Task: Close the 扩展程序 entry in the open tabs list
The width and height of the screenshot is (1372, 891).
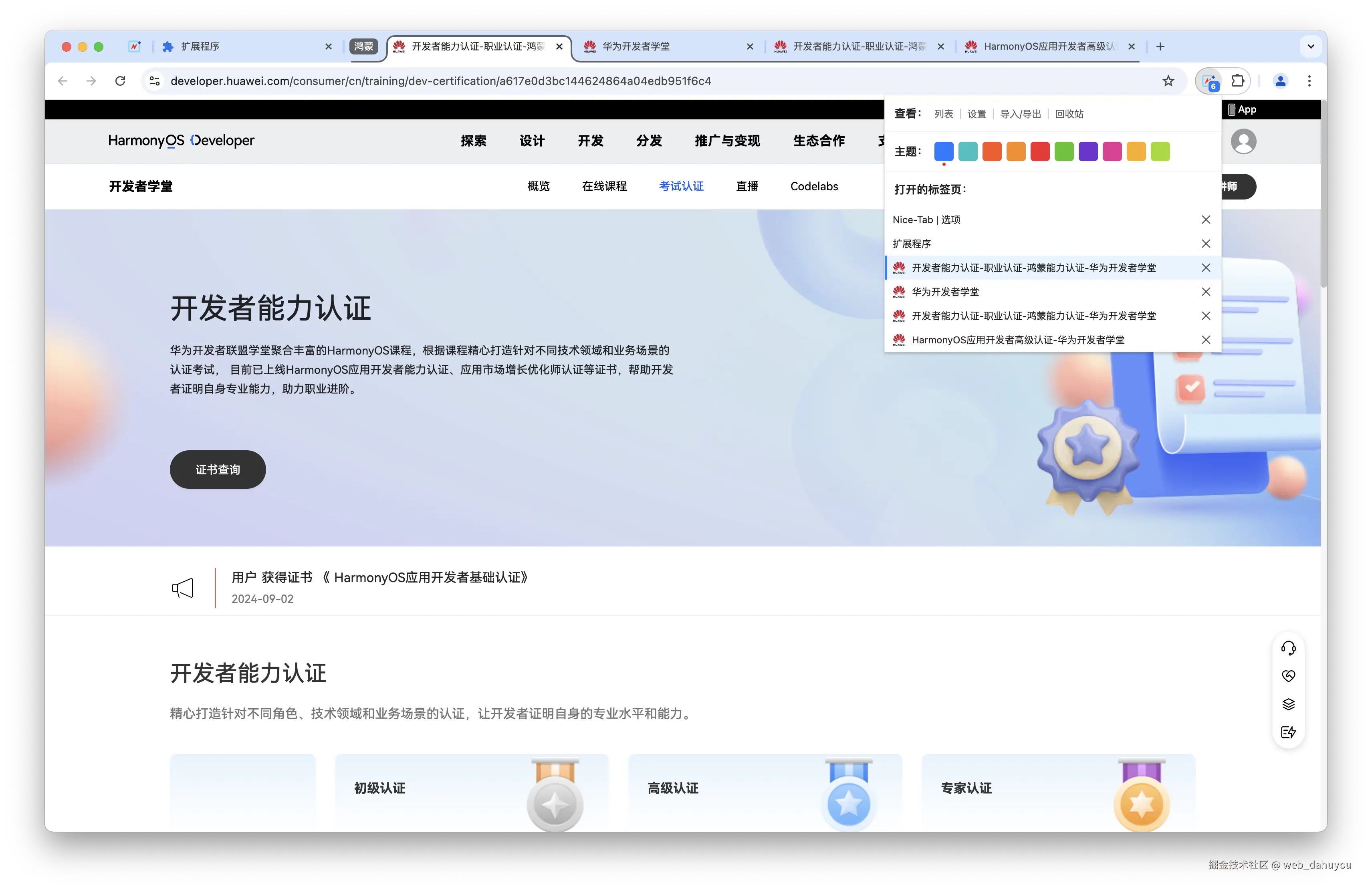Action: point(1206,243)
